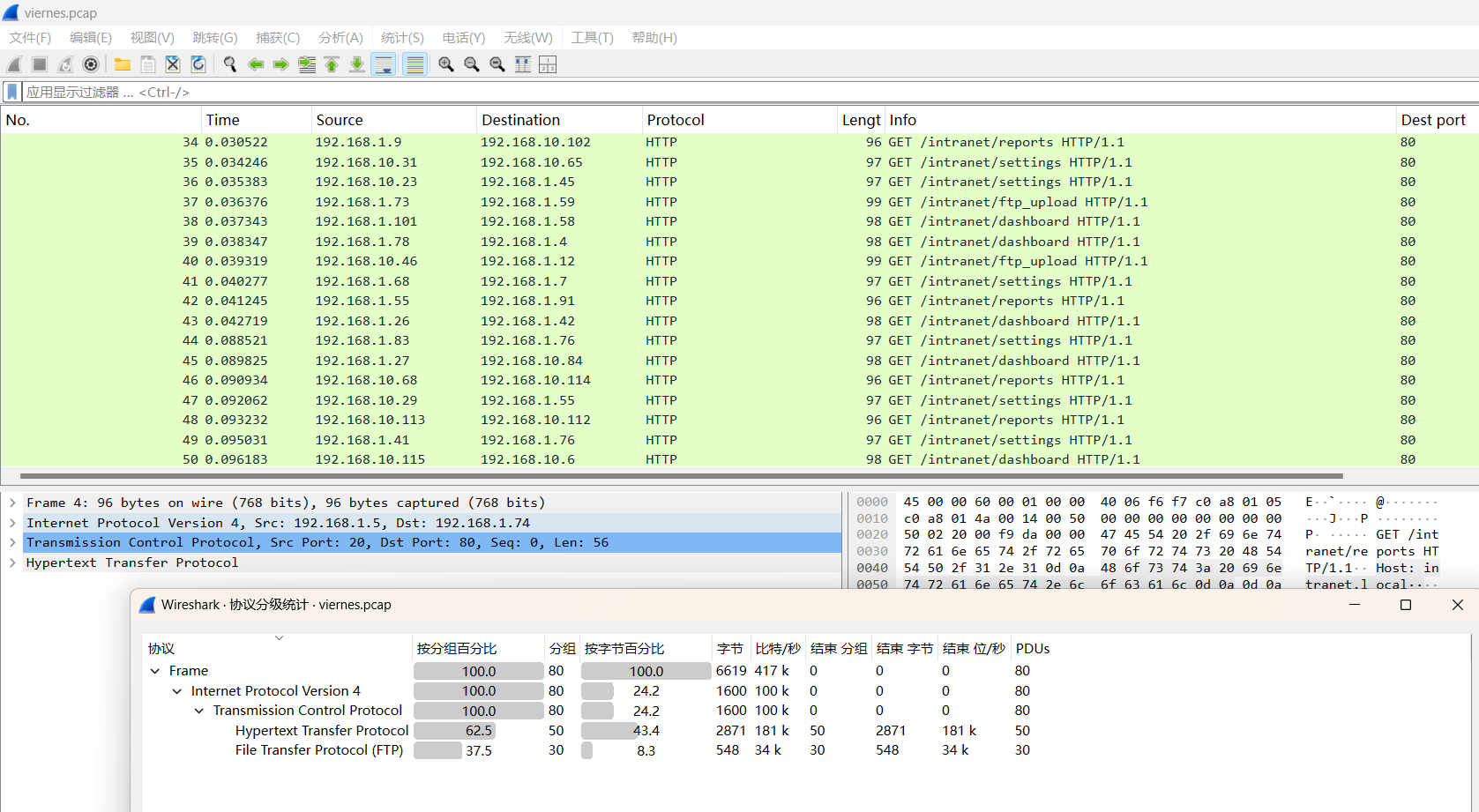This screenshot has height=812, width=1479.
Task: Click the display filter bookmark icon
Action: [x=12, y=92]
